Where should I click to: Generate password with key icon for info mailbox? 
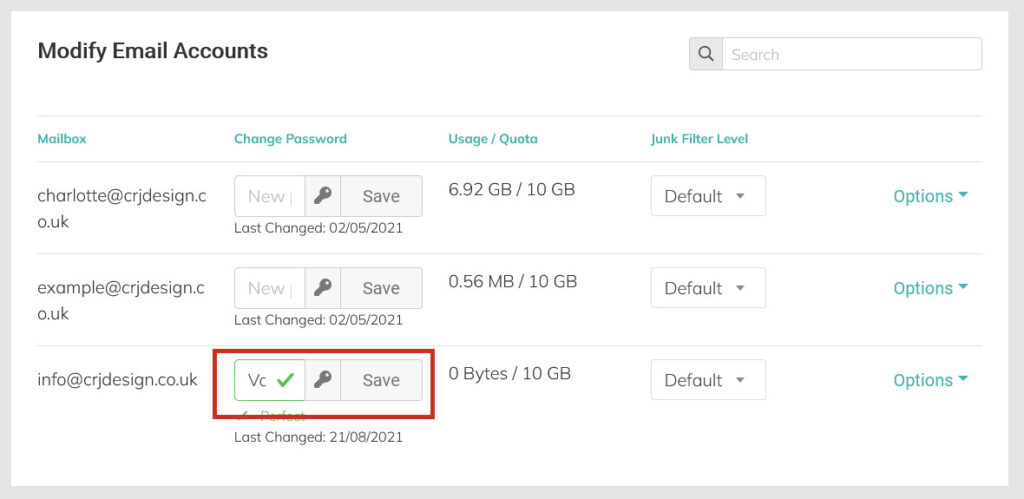click(323, 380)
